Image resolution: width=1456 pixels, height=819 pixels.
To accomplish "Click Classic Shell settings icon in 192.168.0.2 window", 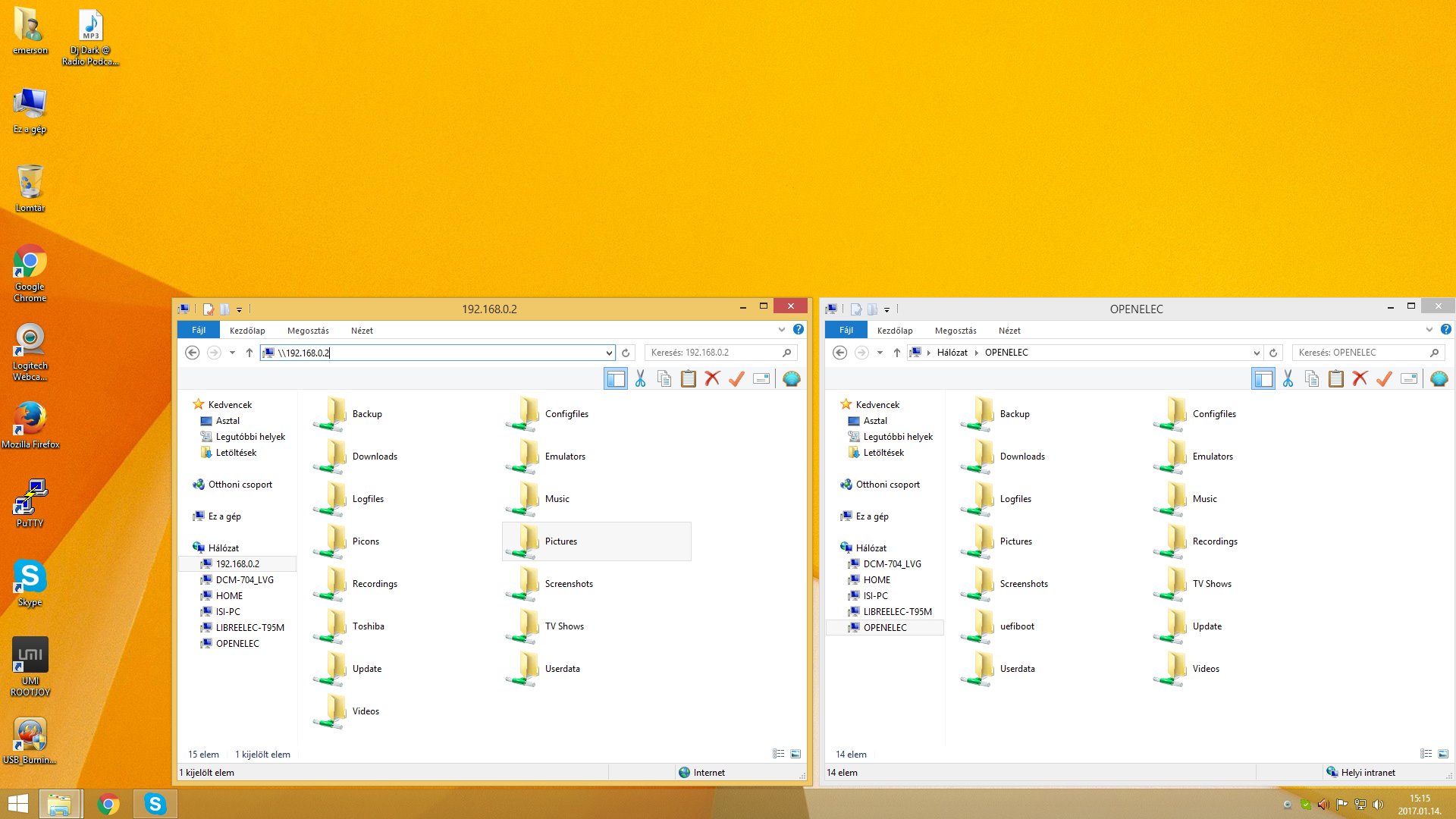I will point(791,378).
